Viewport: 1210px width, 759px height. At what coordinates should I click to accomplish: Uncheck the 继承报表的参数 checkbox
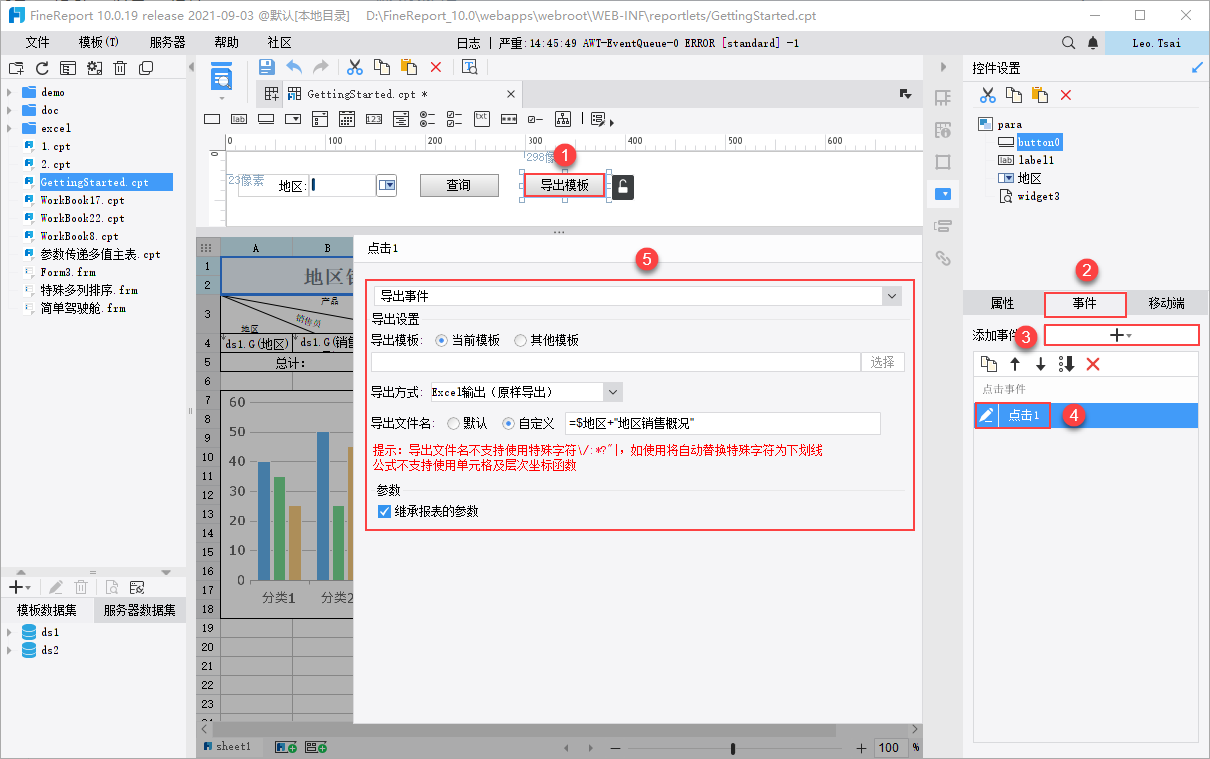(385, 511)
